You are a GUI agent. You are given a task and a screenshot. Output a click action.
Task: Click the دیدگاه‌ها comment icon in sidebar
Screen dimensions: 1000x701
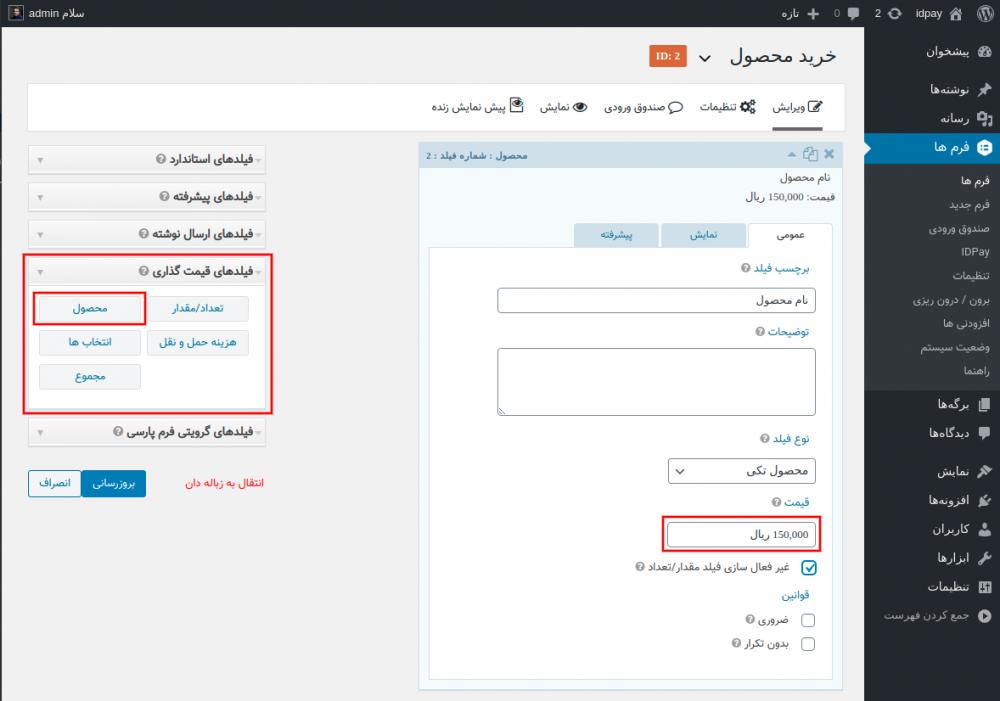tap(985, 433)
